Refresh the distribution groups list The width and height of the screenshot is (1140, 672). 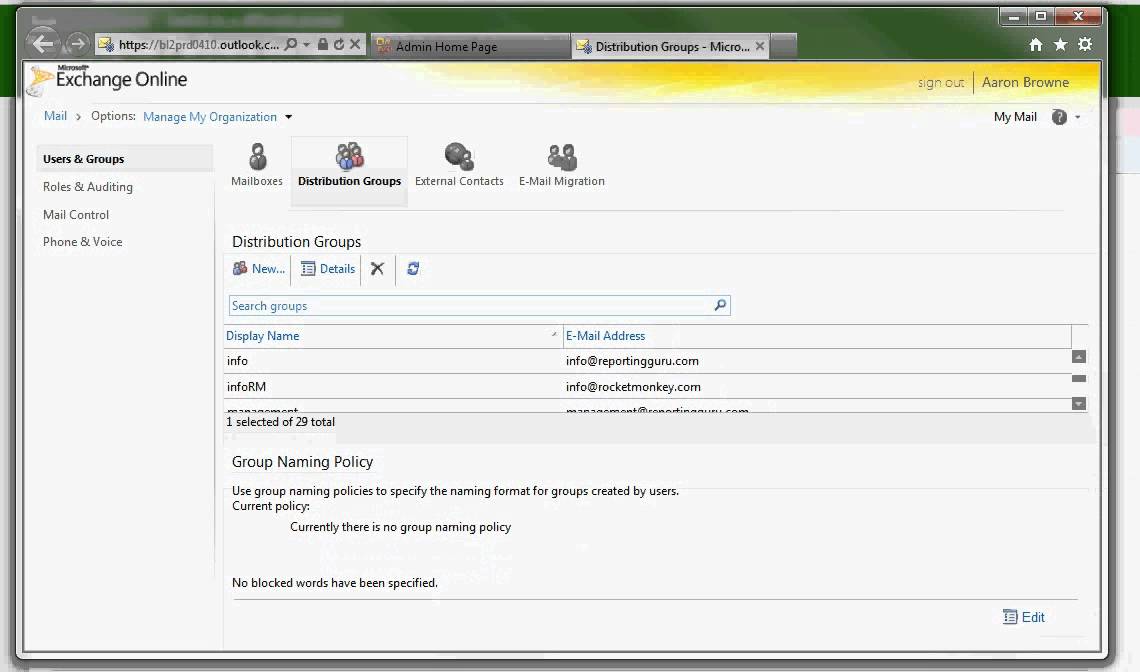pyautogui.click(x=413, y=269)
